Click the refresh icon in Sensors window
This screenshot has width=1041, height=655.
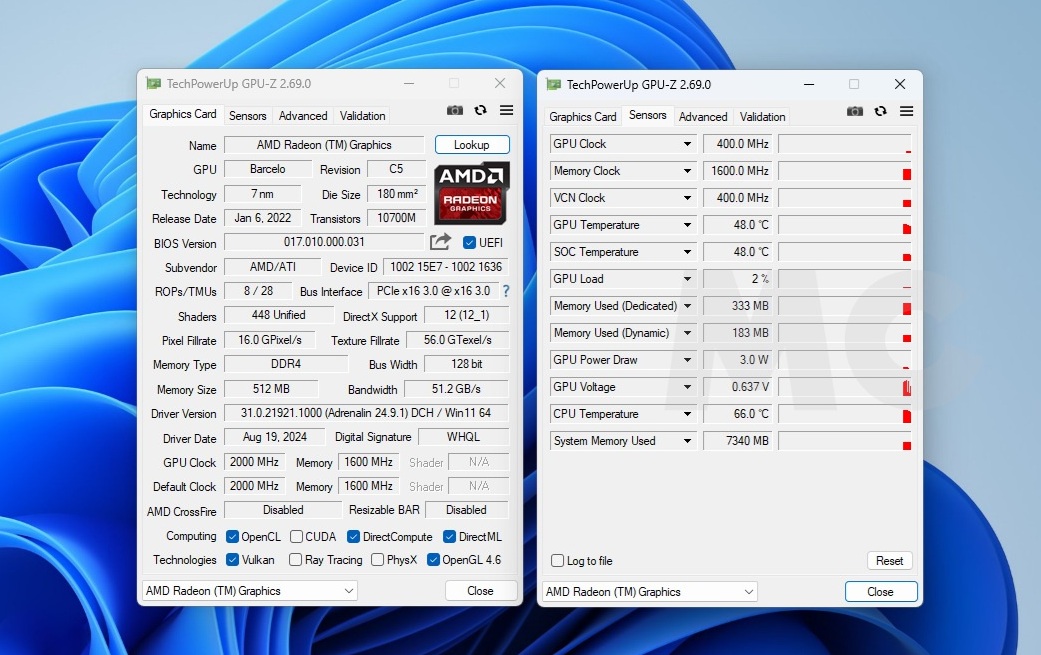click(881, 112)
